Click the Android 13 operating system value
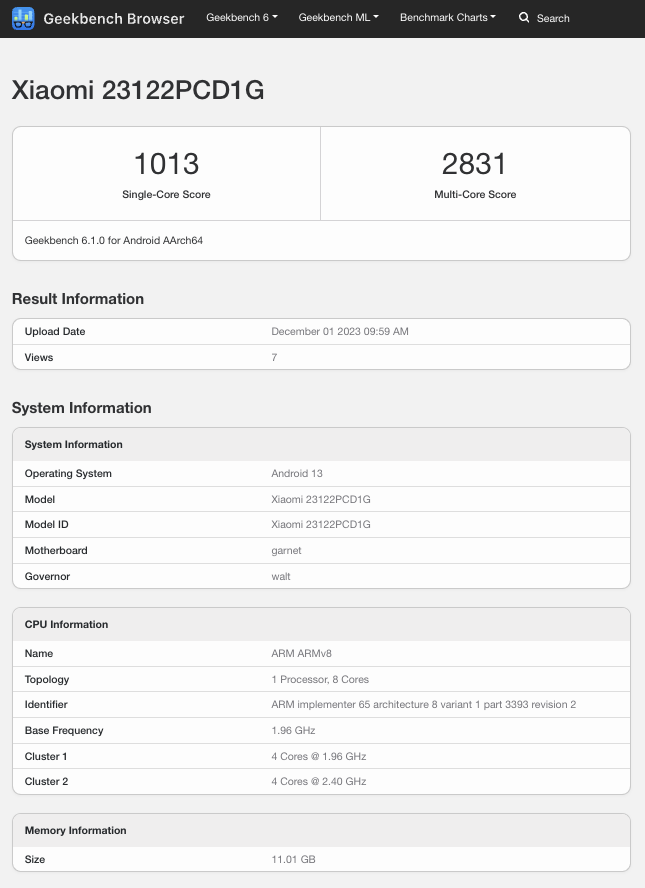 297,474
